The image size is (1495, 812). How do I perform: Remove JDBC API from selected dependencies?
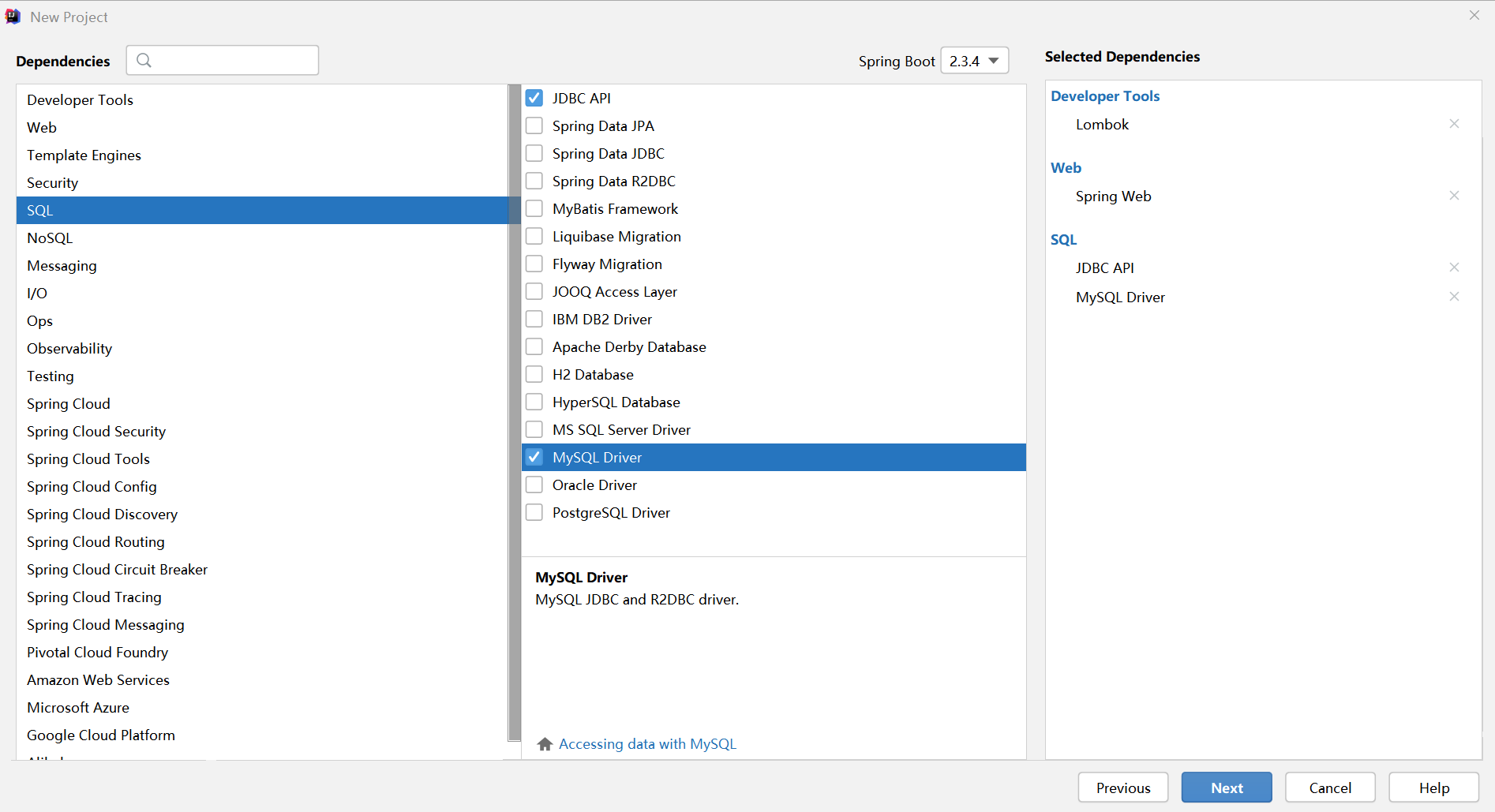point(1454,268)
